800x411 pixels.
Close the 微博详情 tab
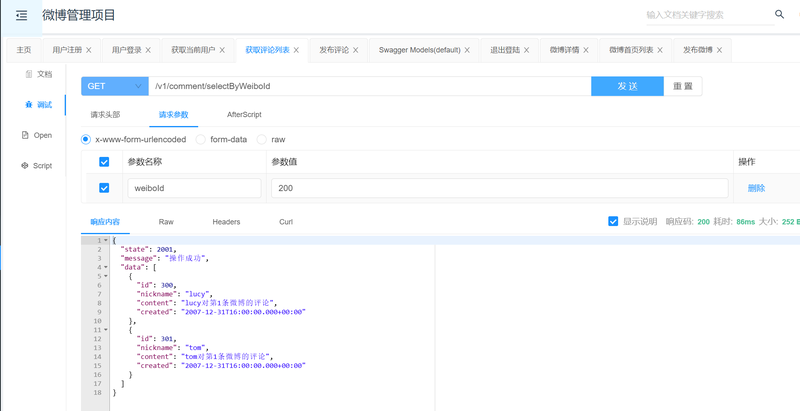tap(586, 50)
